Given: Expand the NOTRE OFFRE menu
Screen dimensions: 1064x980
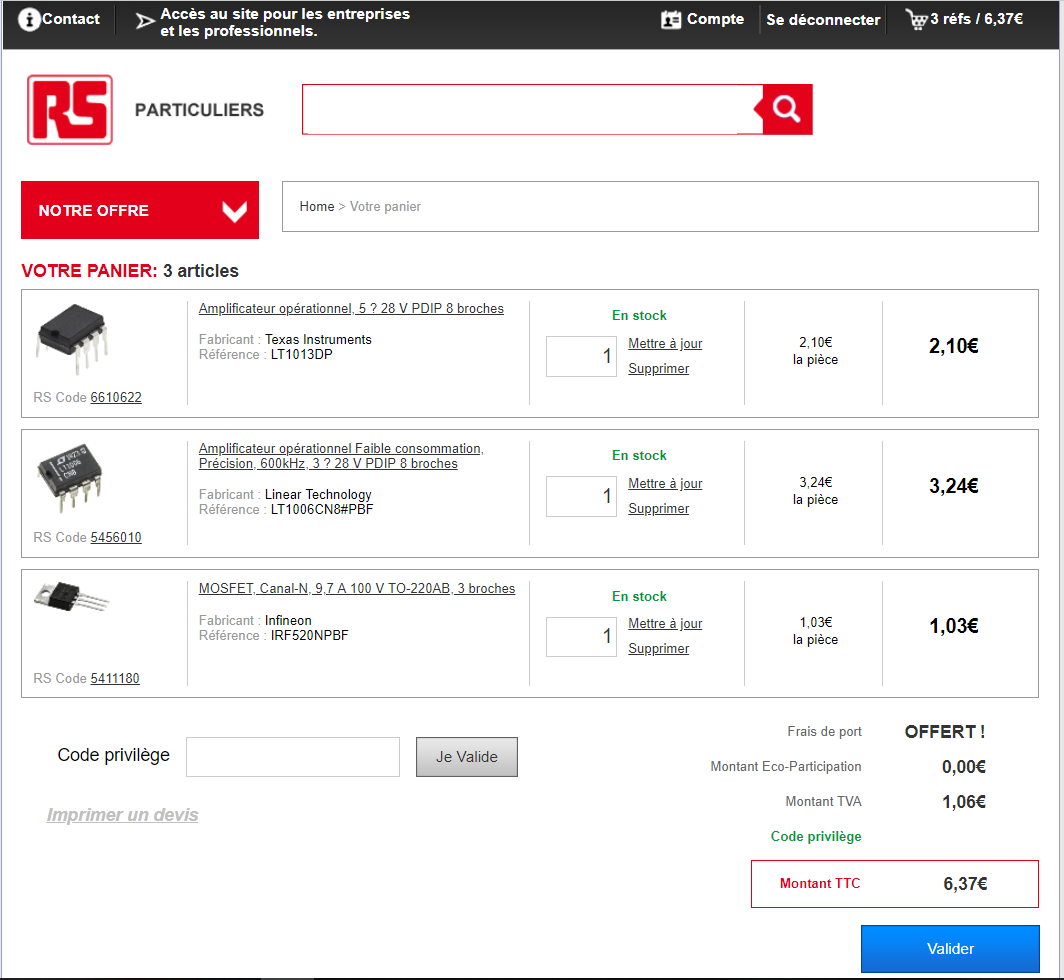Looking at the screenshot, I should point(140,210).
